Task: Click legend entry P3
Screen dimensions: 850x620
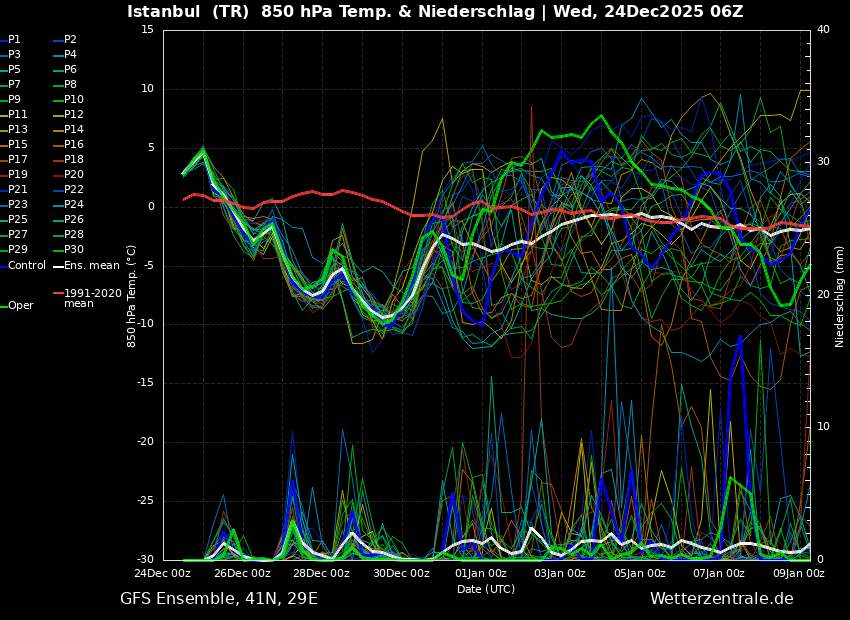Action: click(x=10, y=54)
